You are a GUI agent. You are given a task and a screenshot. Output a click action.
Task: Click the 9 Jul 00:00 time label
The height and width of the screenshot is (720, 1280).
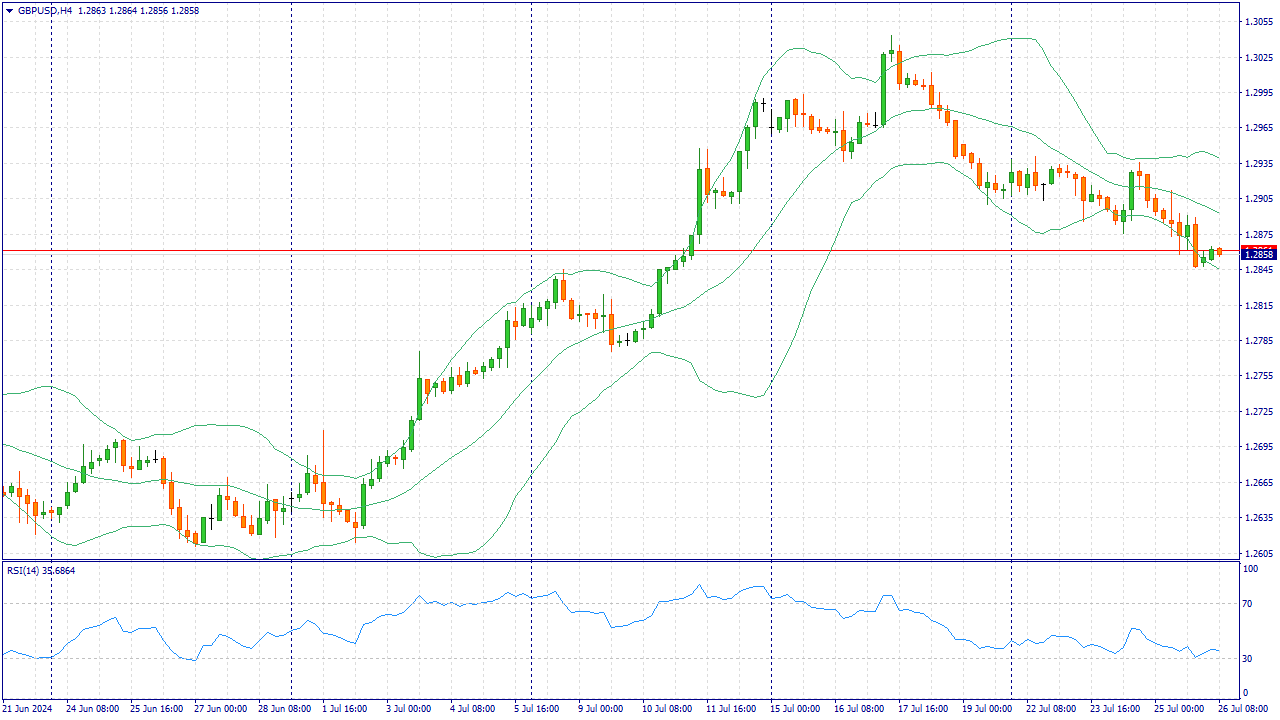(603, 708)
